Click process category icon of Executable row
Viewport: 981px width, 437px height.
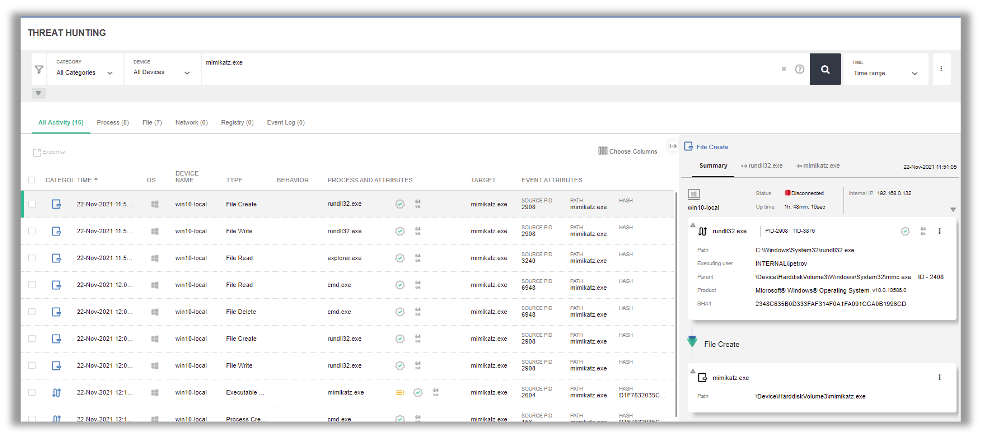point(56,393)
